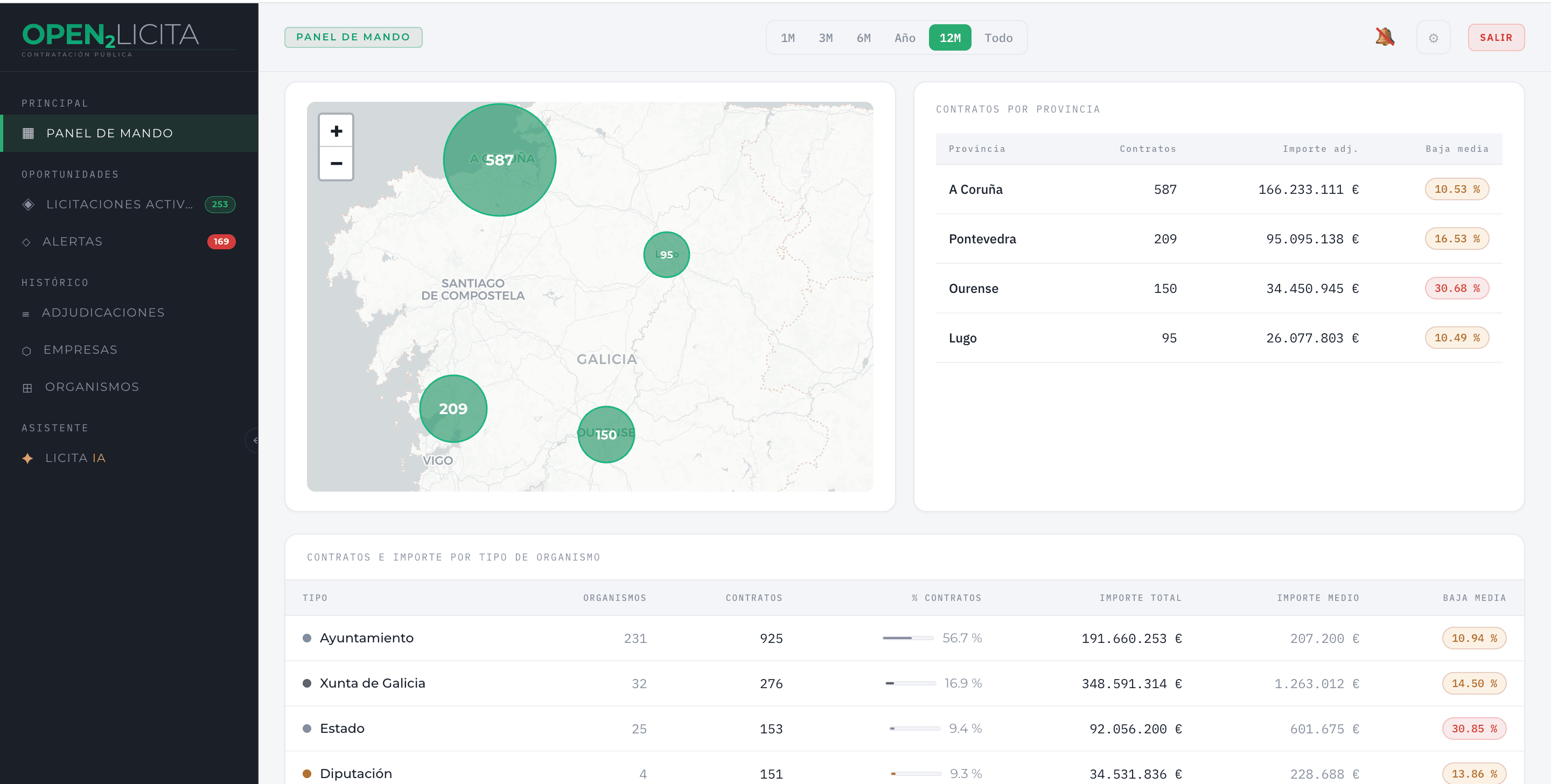Click the Ayuntamiento 56.7% progress bar
The width and height of the screenshot is (1551, 784).
tap(907, 638)
